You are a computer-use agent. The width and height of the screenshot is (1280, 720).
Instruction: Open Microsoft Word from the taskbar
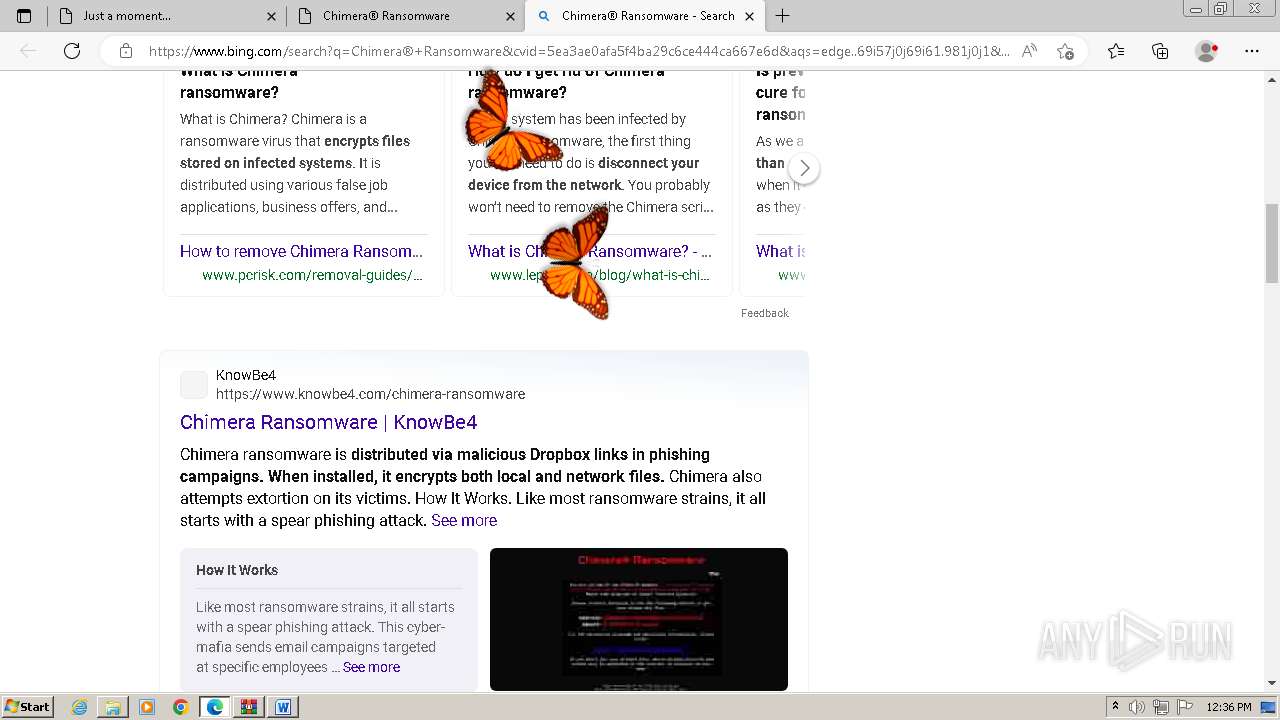coord(283,707)
